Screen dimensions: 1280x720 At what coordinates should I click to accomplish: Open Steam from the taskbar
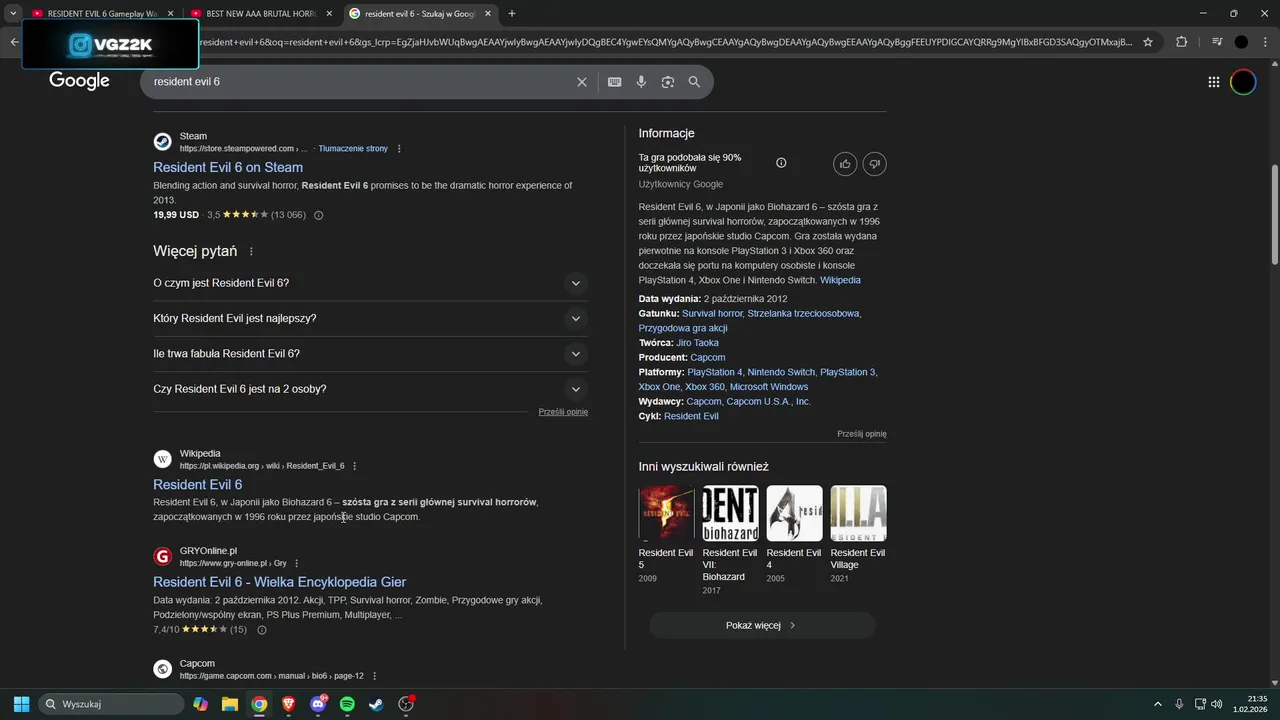click(x=376, y=704)
